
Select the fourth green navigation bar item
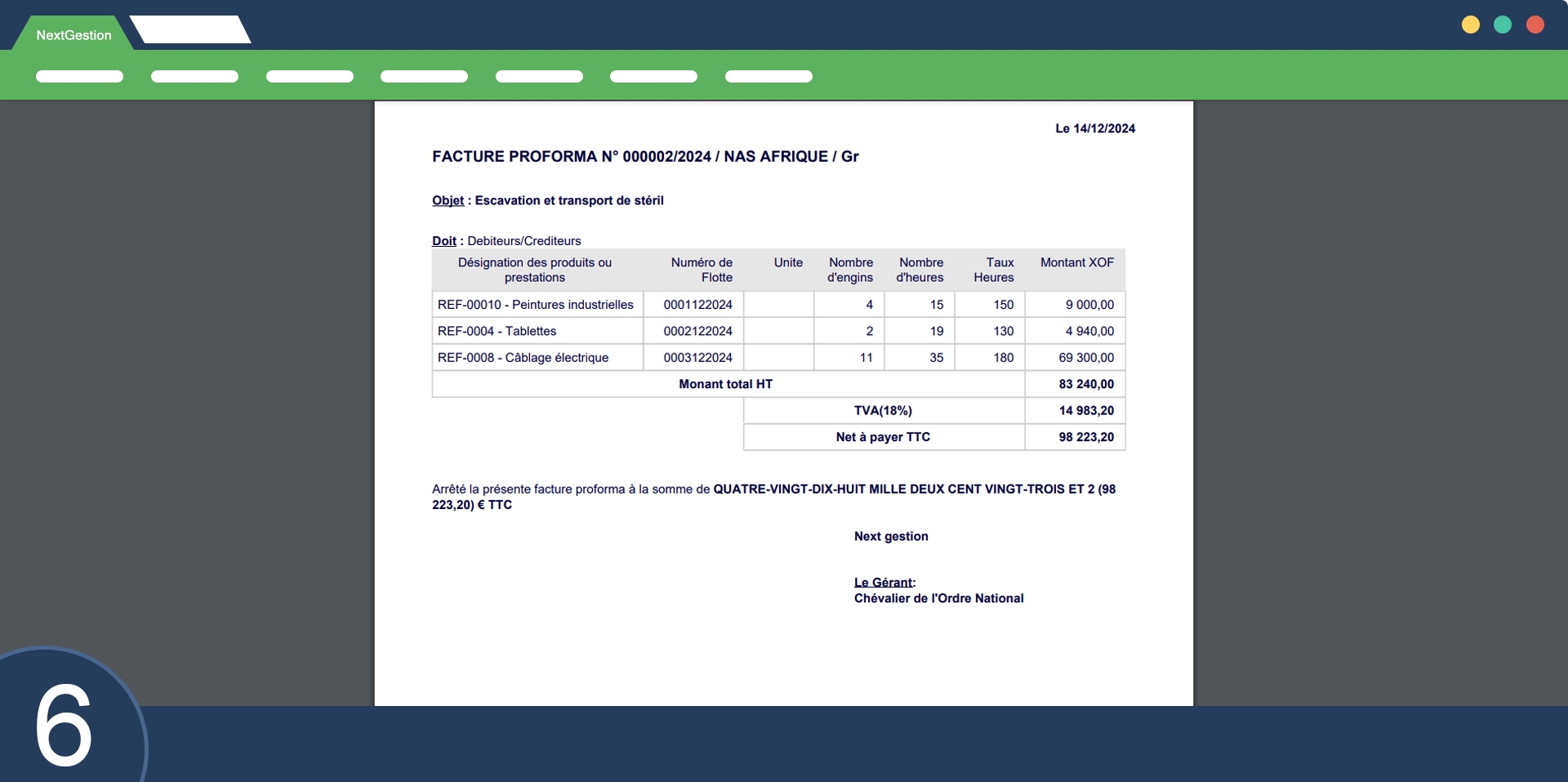[x=424, y=77]
